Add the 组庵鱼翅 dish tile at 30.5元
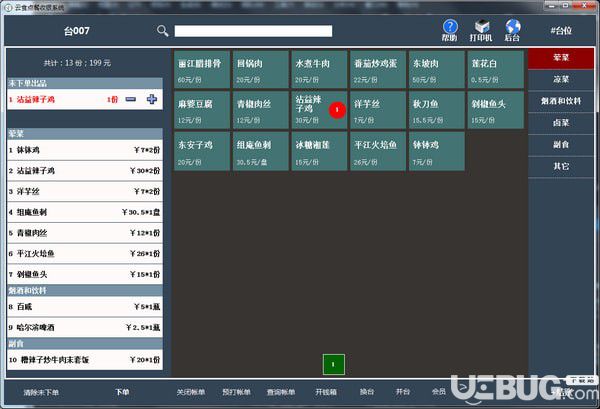Screen dimensions: 600x409 click(x=261, y=151)
